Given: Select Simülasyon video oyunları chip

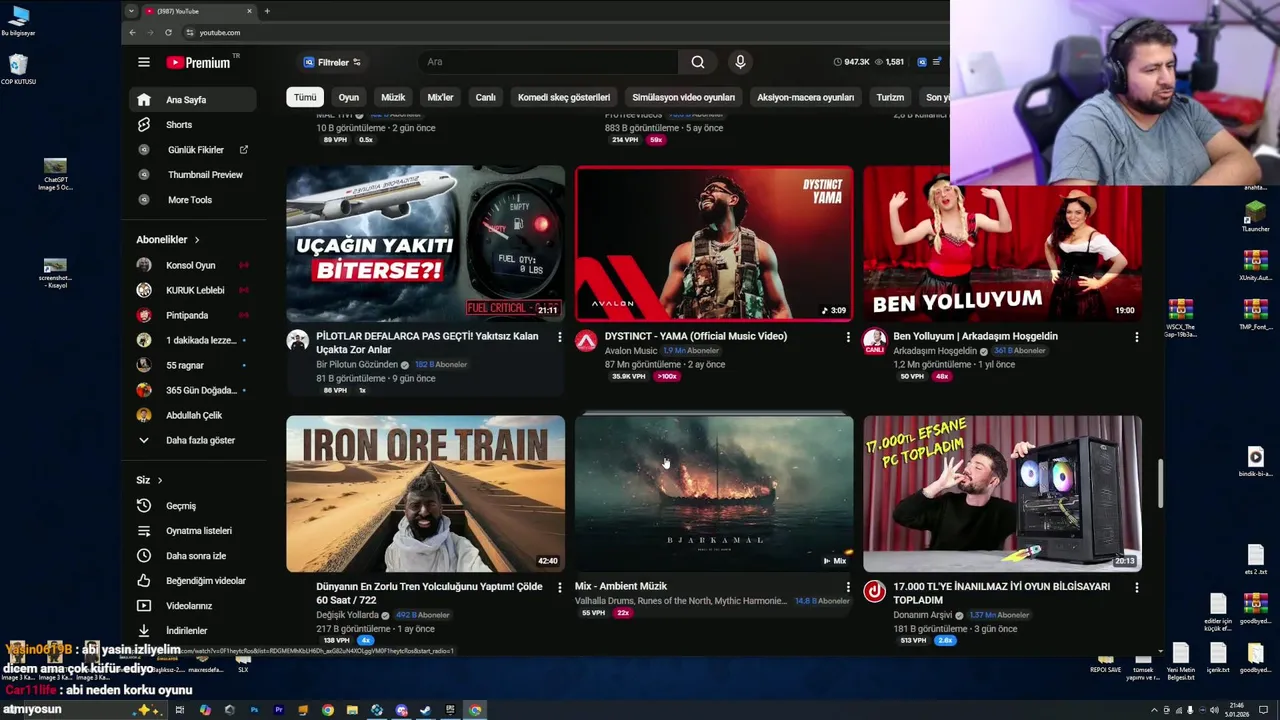Looking at the screenshot, I should point(683,97).
